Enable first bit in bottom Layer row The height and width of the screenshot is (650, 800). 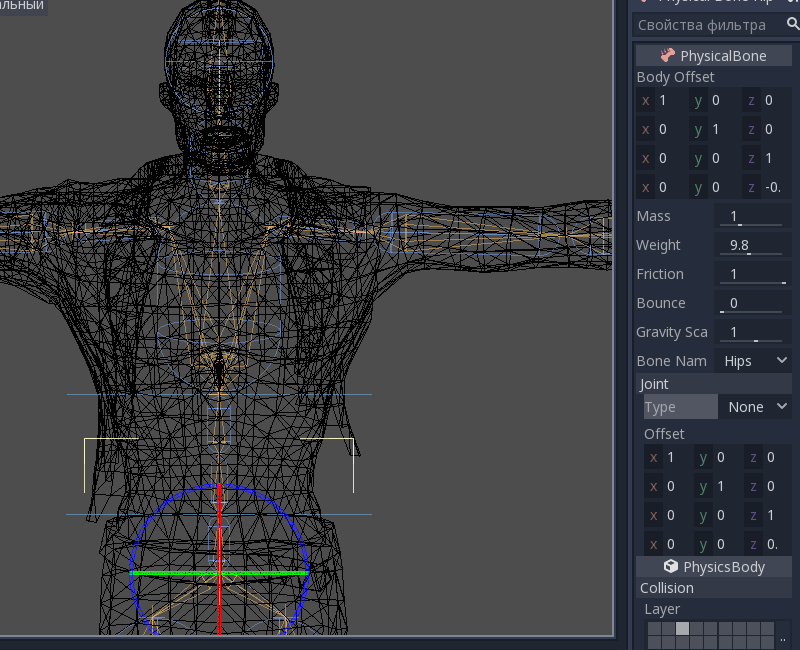click(654, 642)
